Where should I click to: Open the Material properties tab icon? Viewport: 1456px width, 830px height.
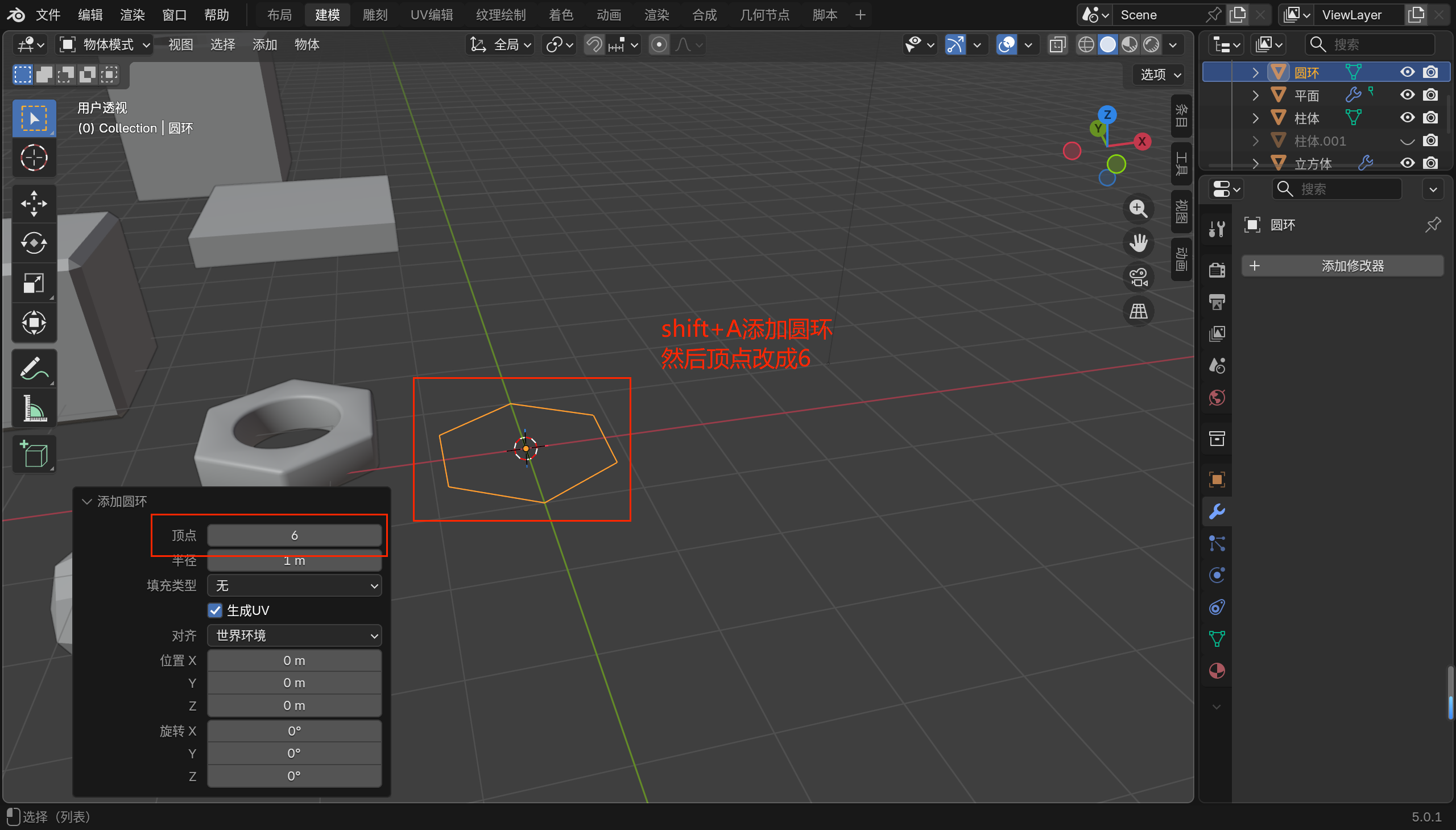(1217, 671)
